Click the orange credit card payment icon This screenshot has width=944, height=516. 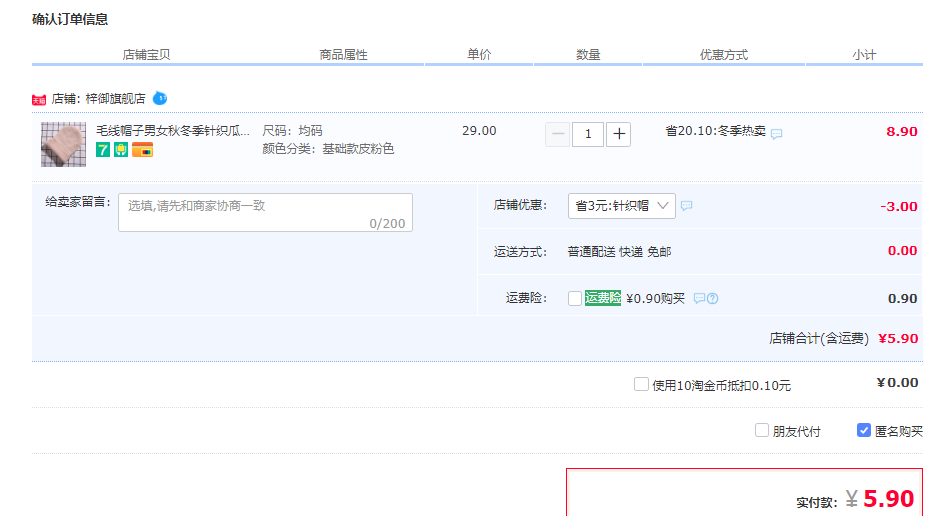[x=143, y=150]
